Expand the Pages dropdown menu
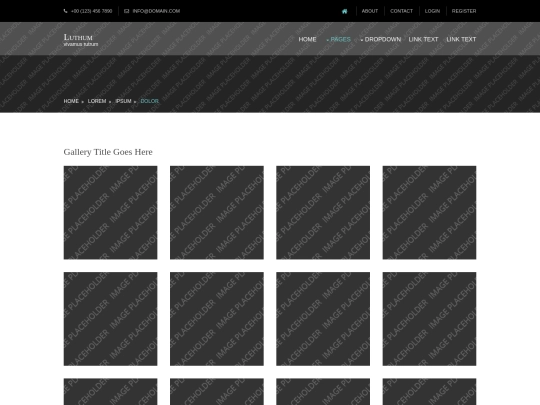 pyautogui.click(x=339, y=39)
